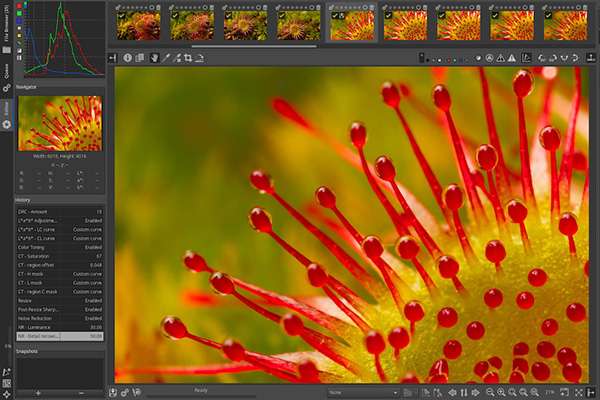Toggle the left panel visibility icon

click(112, 58)
